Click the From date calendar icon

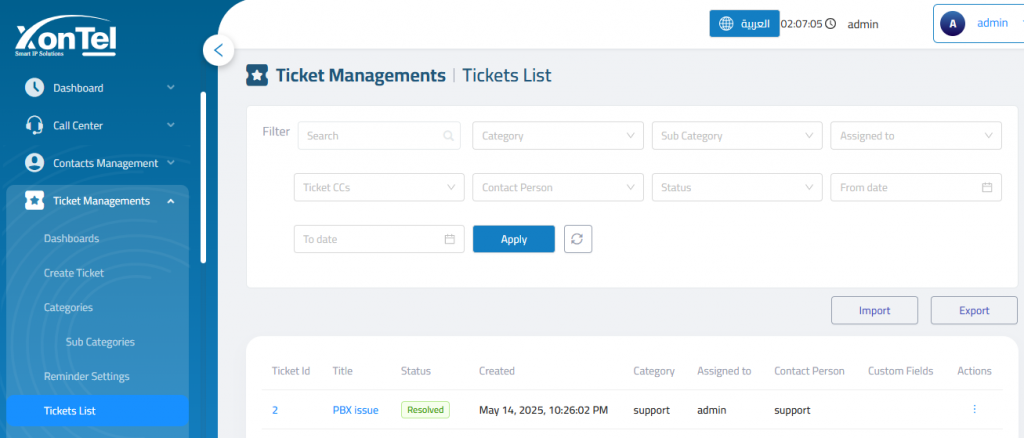(987, 187)
